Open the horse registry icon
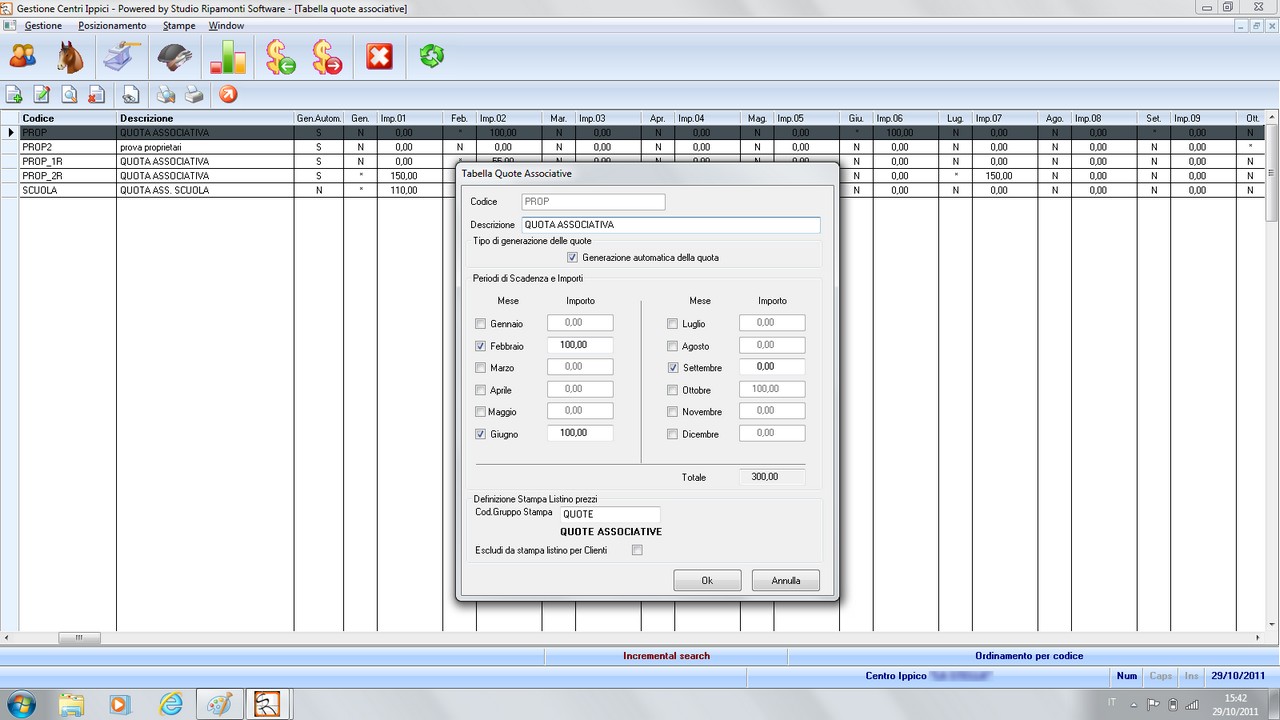Screen dimensions: 1280x720 coord(71,57)
